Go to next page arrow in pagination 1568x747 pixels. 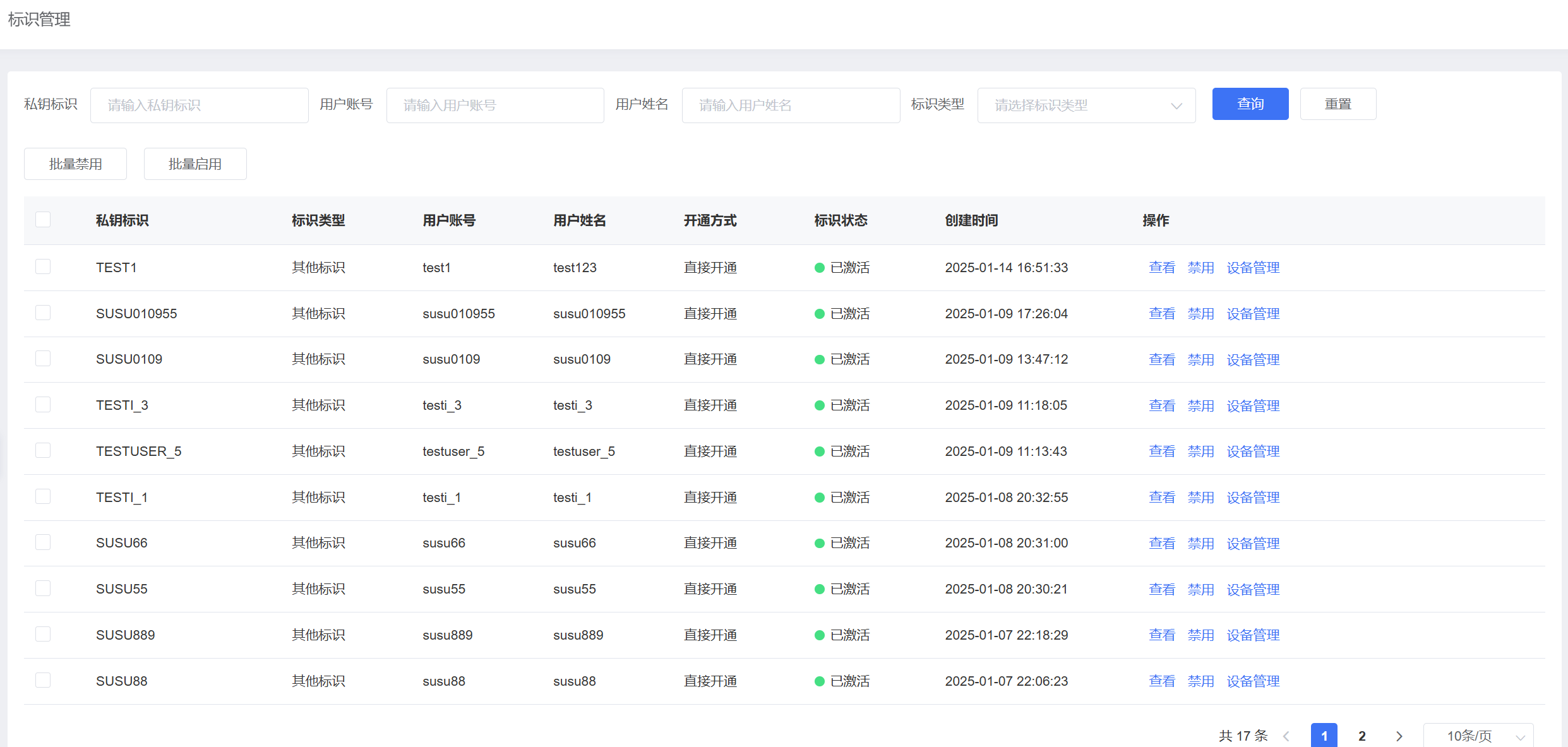coord(1399,736)
